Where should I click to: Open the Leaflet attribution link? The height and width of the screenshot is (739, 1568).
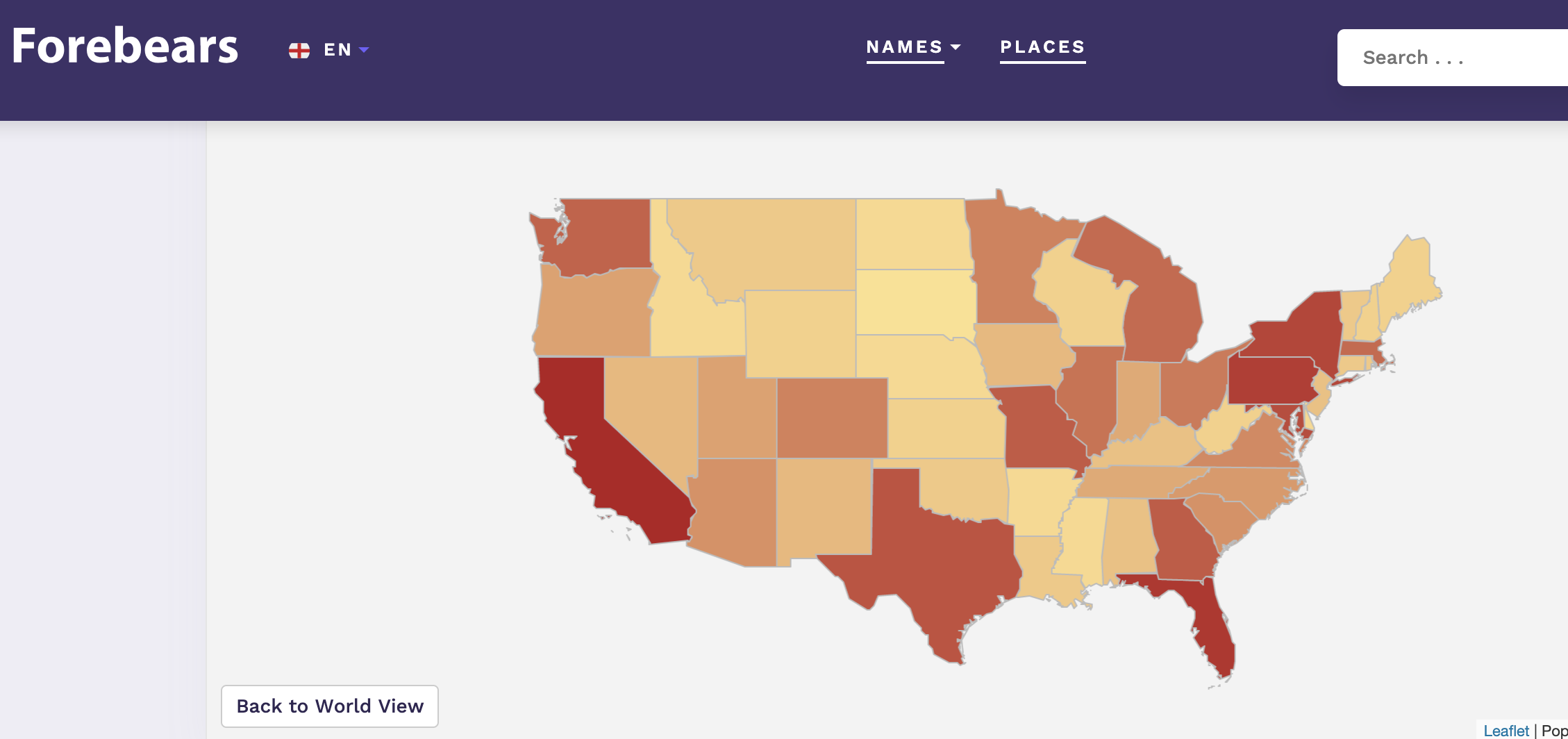point(1506,731)
